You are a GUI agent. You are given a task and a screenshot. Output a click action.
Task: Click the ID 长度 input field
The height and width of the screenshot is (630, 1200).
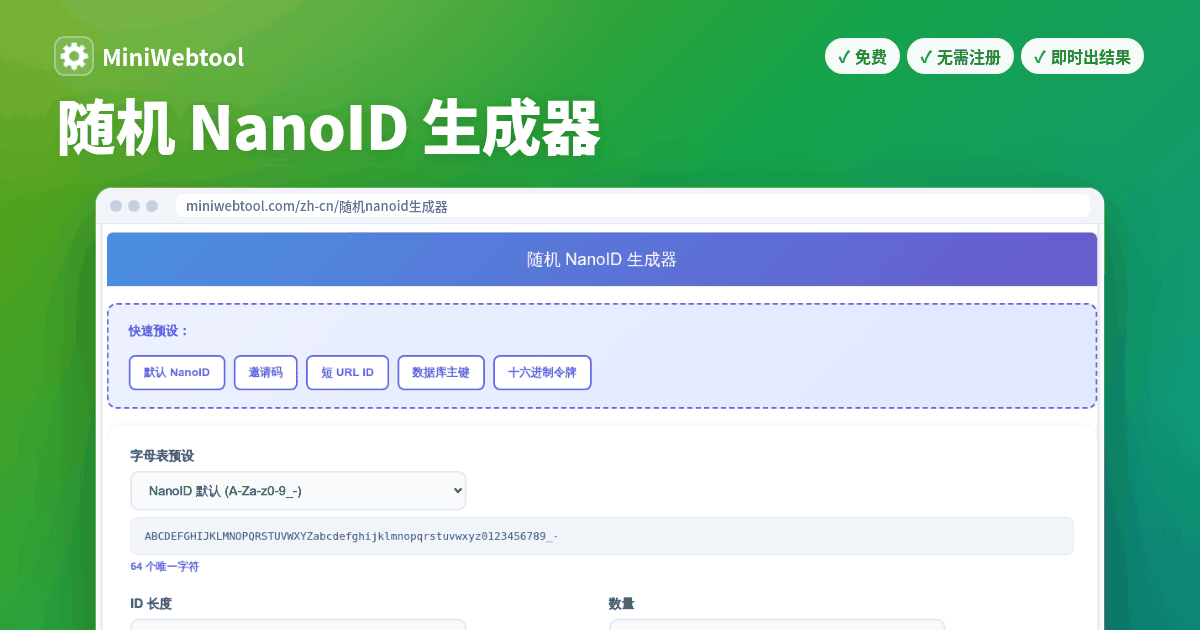(x=298, y=625)
